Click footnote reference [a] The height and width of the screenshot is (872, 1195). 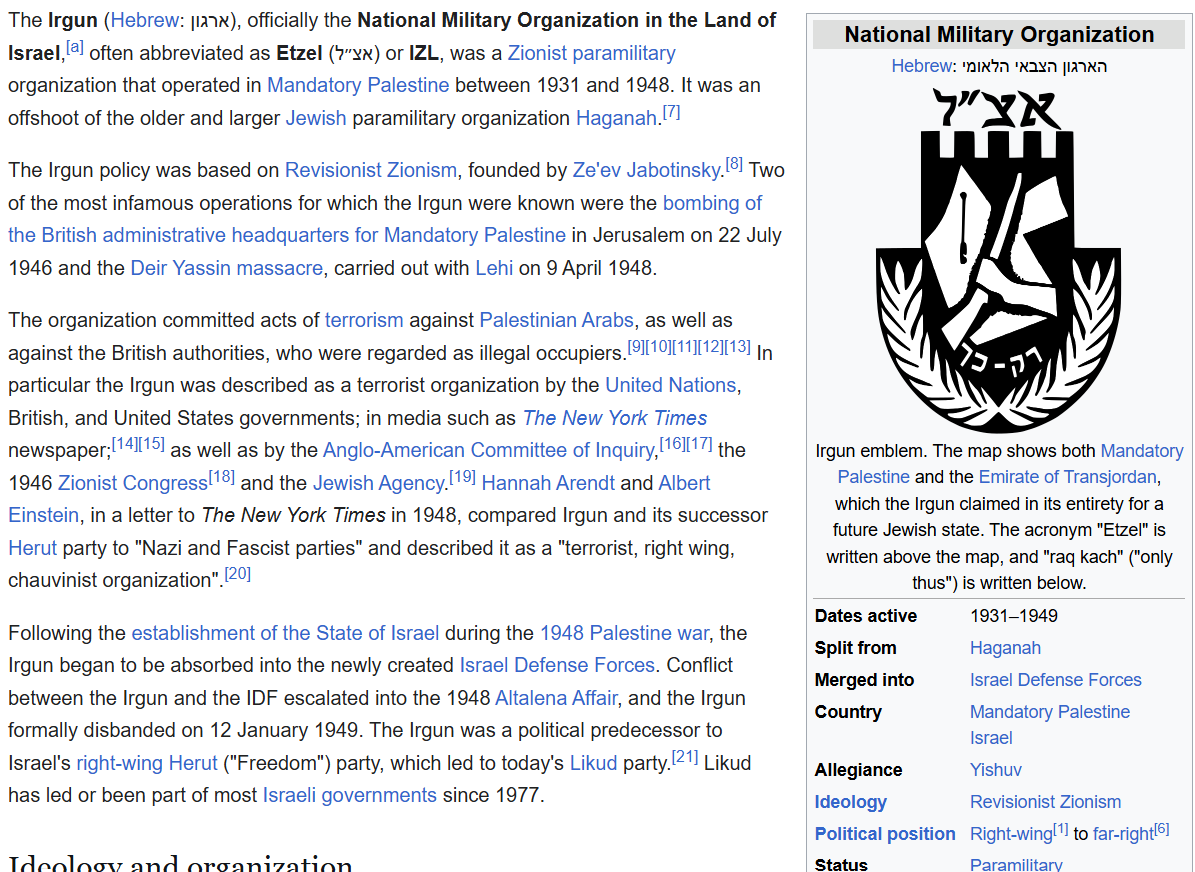point(75,47)
